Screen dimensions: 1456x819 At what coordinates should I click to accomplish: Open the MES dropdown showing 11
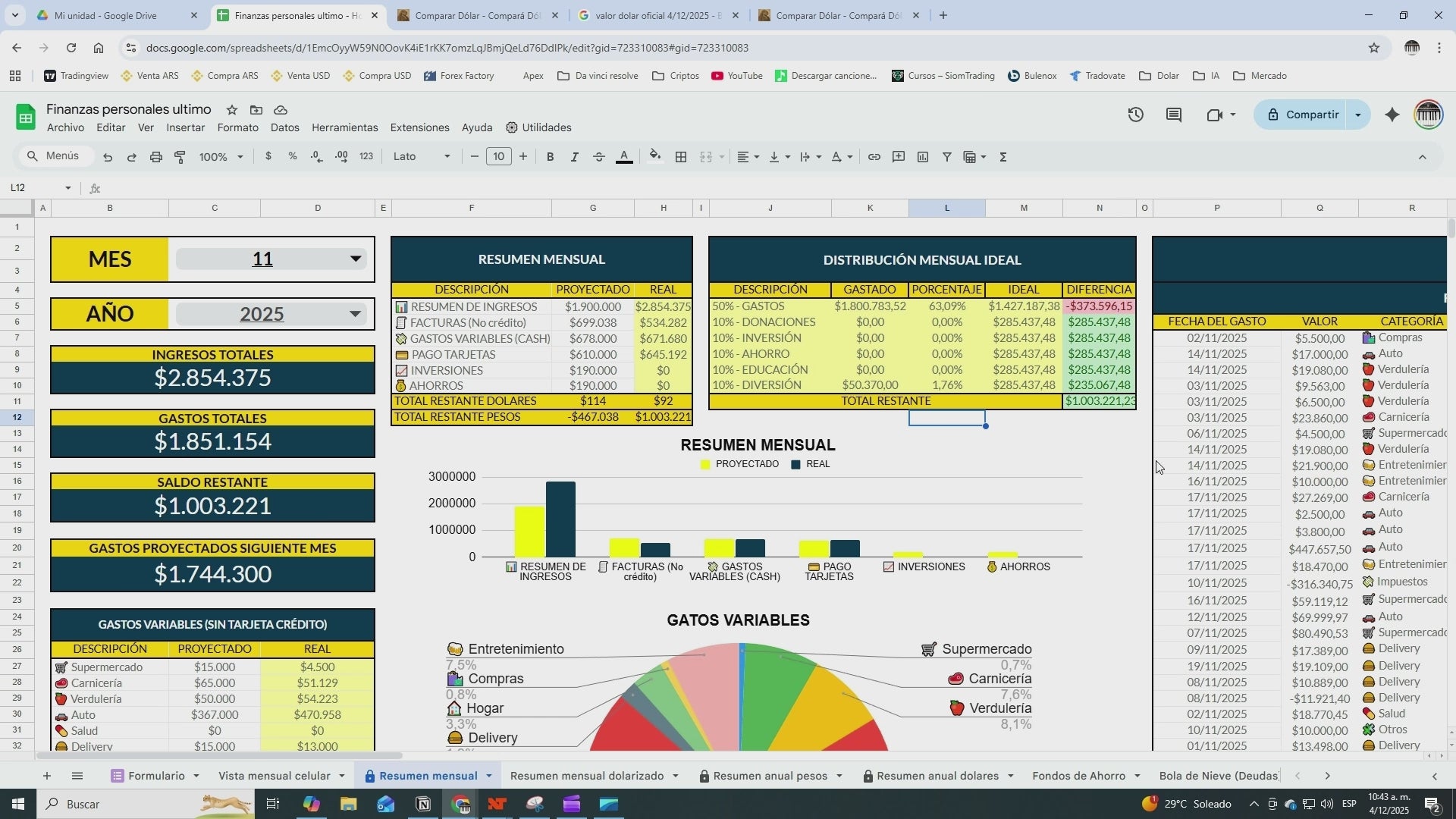pyautogui.click(x=355, y=259)
